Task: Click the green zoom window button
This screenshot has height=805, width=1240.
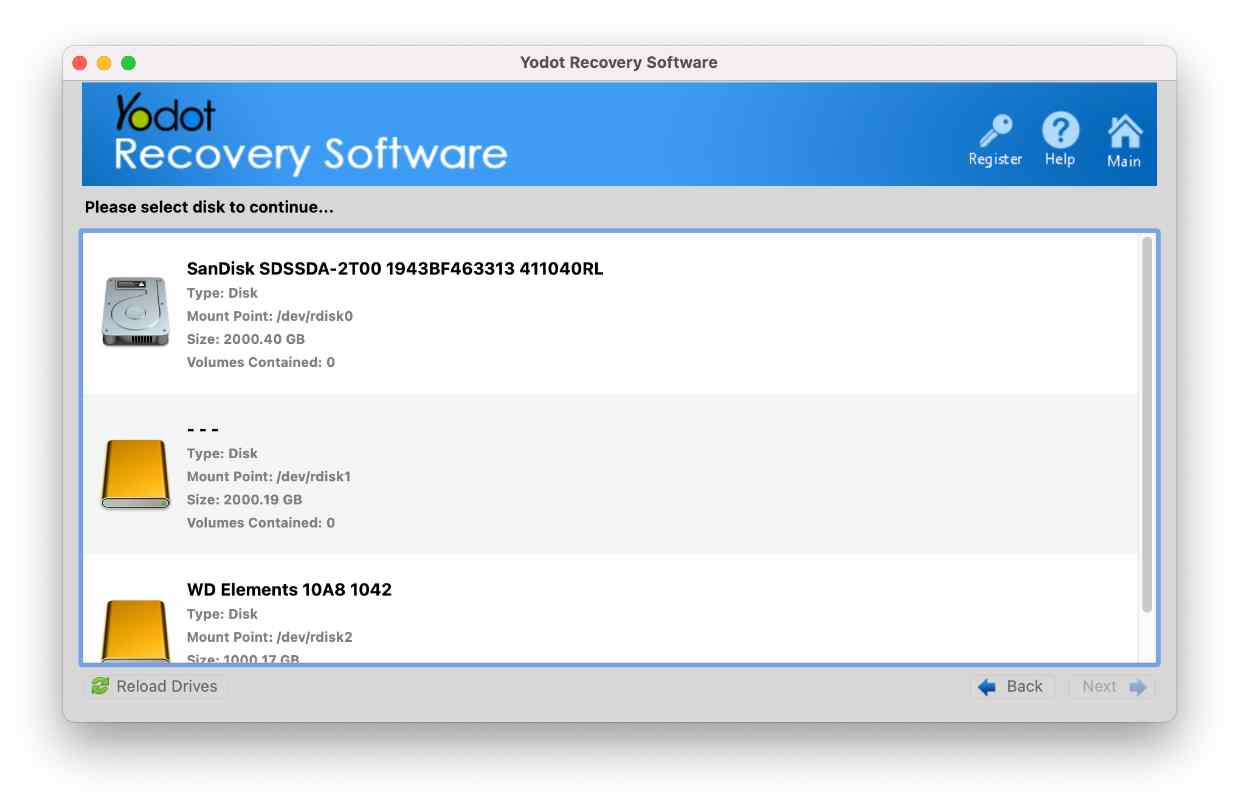Action: click(128, 63)
